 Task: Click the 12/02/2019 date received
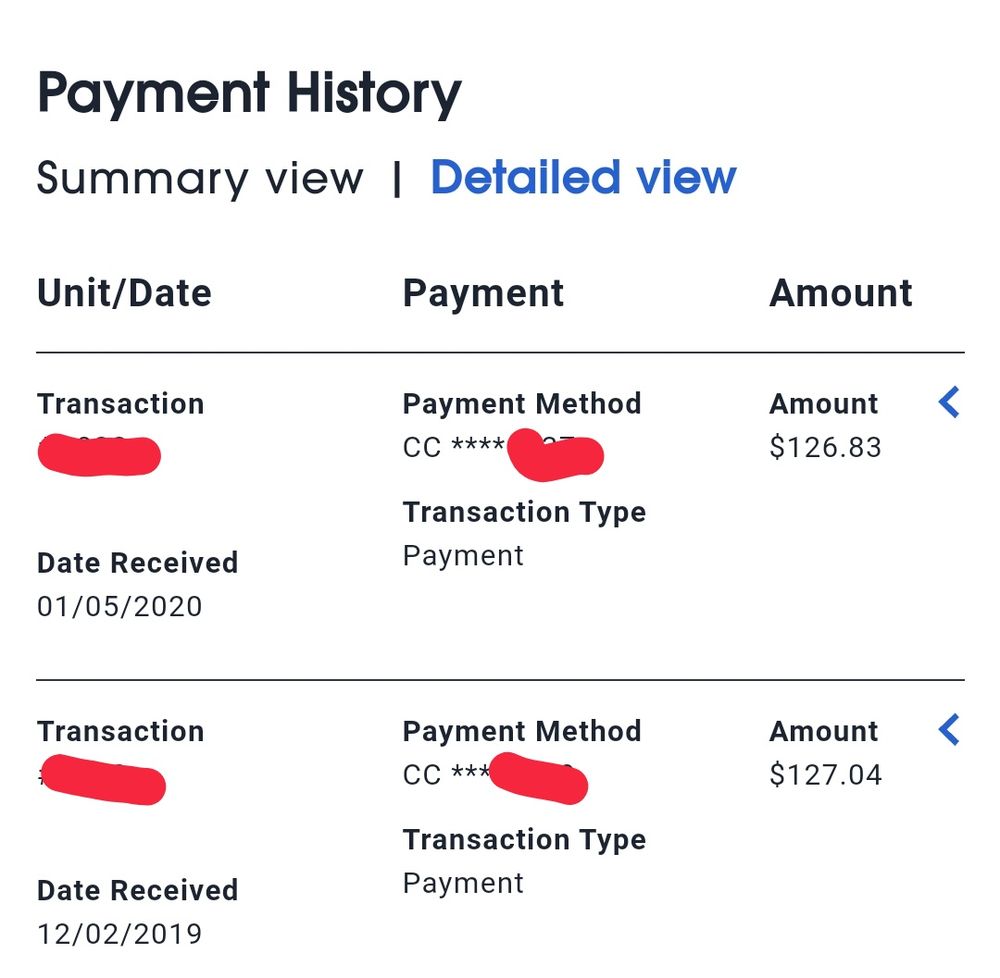[x=119, y=934]
